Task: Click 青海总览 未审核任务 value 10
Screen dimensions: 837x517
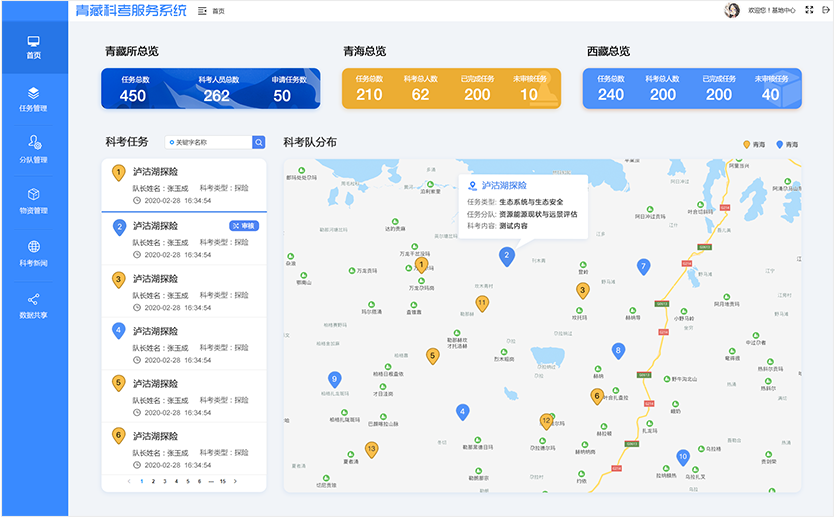Action: [x=529, y=95]
